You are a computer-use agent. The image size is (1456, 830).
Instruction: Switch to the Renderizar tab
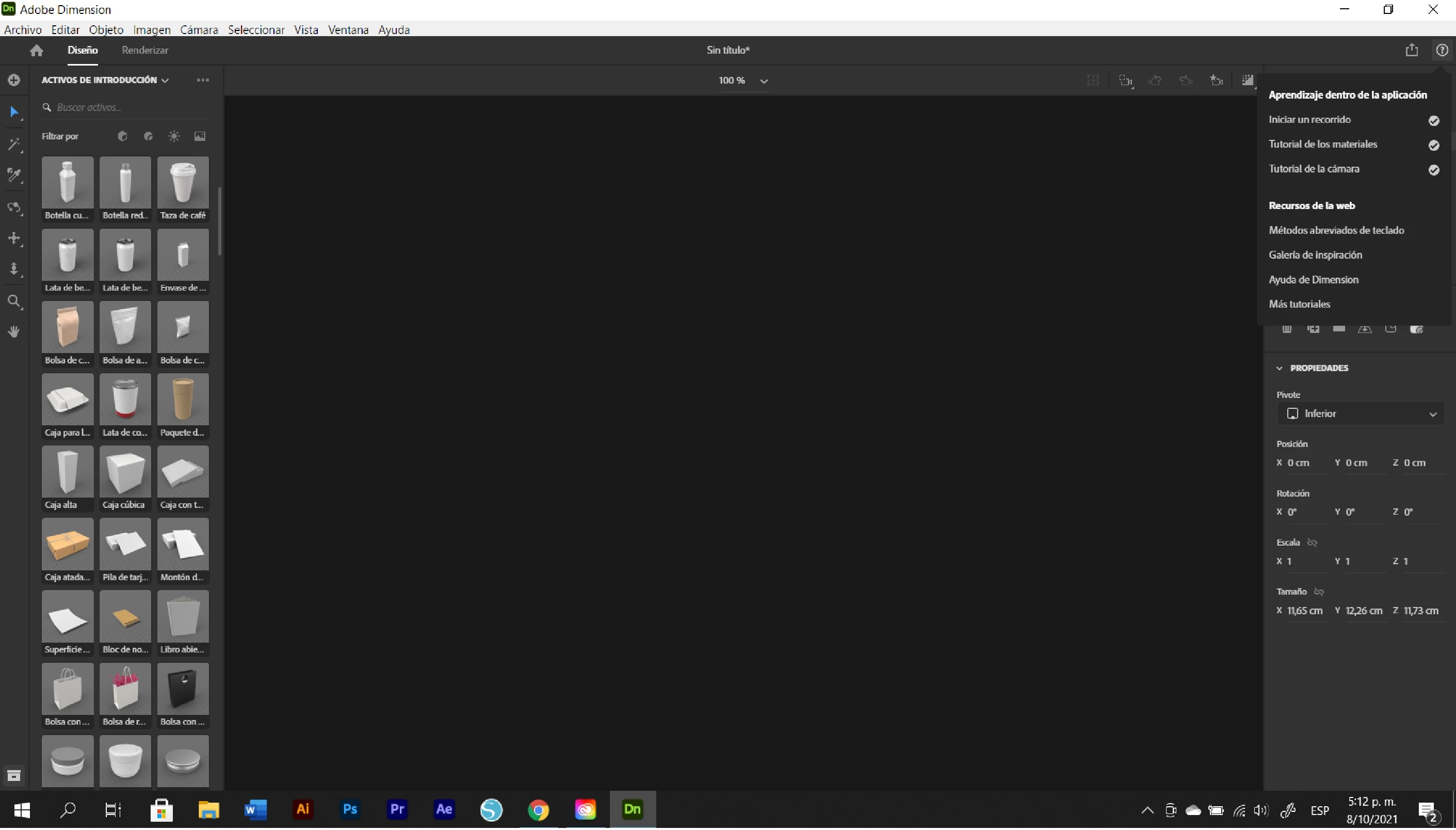tap(144, 50)
